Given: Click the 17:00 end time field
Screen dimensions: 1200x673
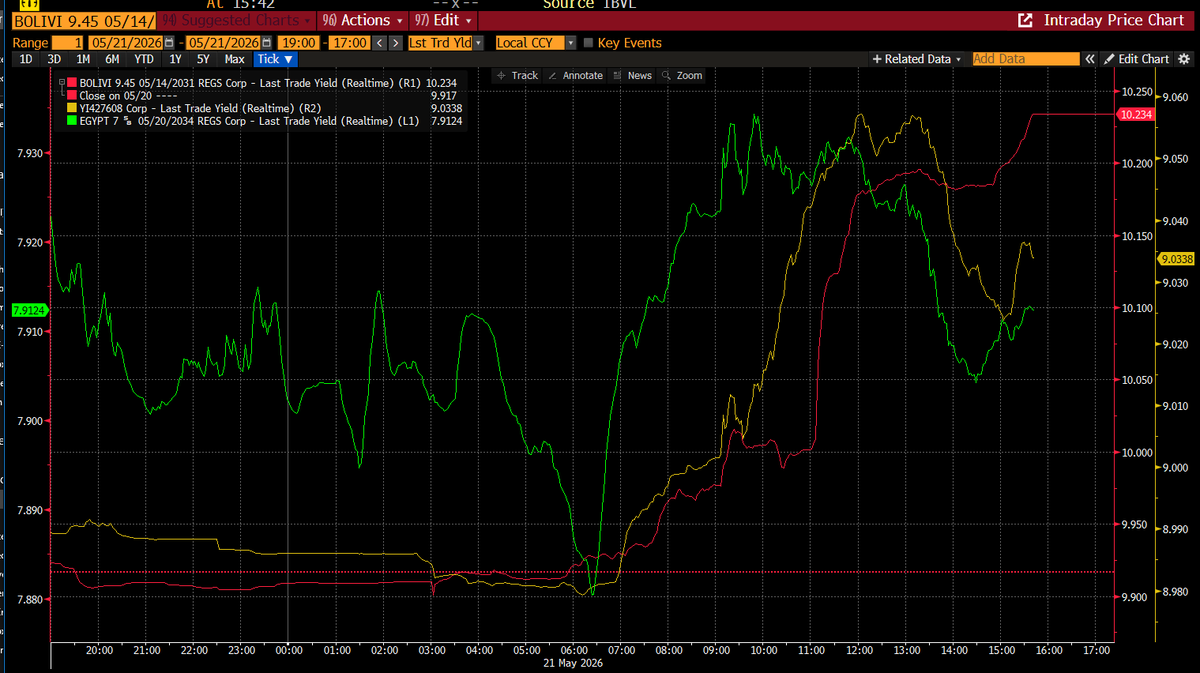Looking at the screenshot, I should pos(350,43).
